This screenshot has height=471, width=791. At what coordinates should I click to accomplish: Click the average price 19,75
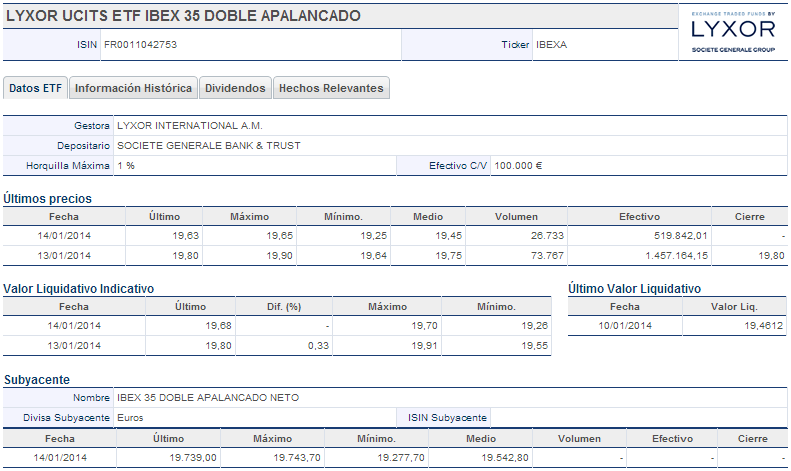point(448,256)
